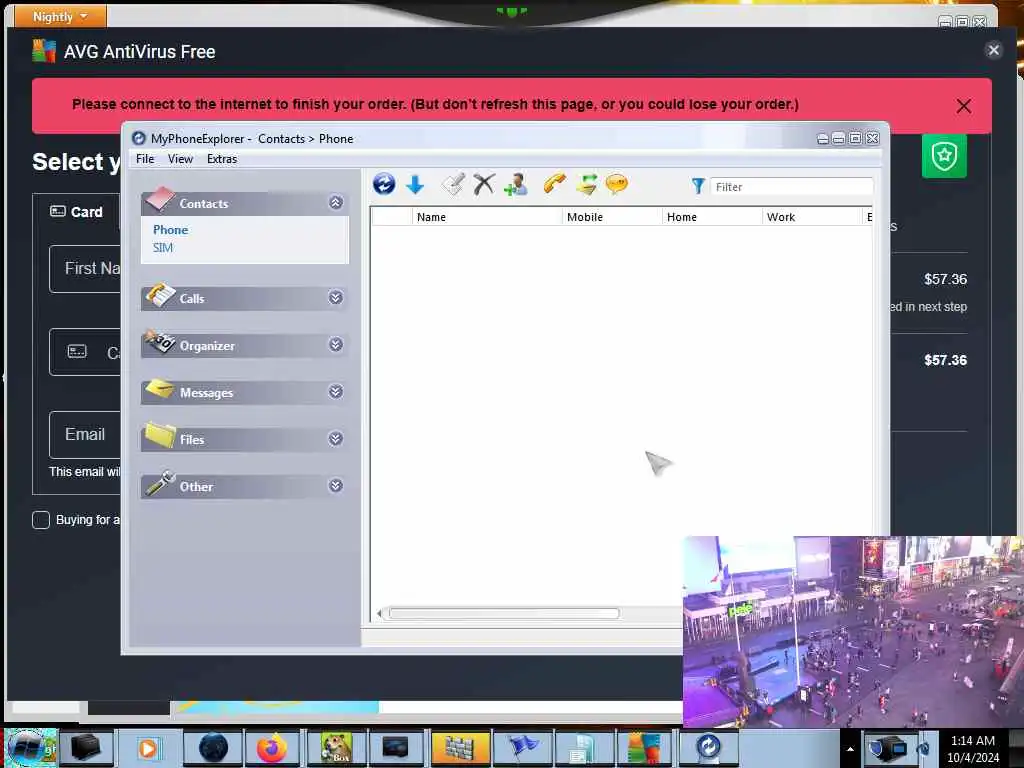Image resolution: width=1024 pixels, height=768 pixels.
Task: Click the green sync arrows toolbar icon
Action: coord(586,185)
